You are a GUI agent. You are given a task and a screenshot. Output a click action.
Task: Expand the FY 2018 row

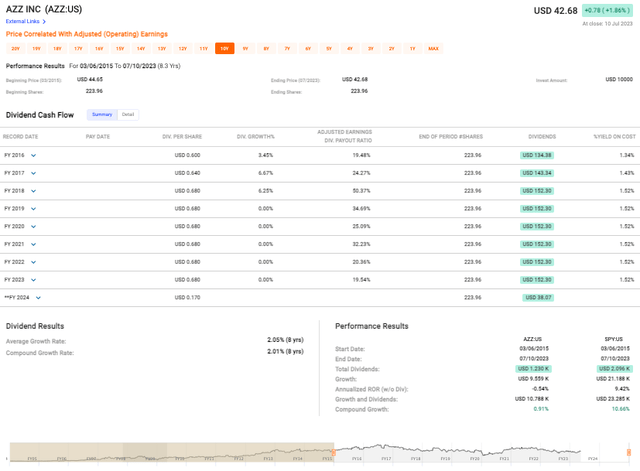33,191
